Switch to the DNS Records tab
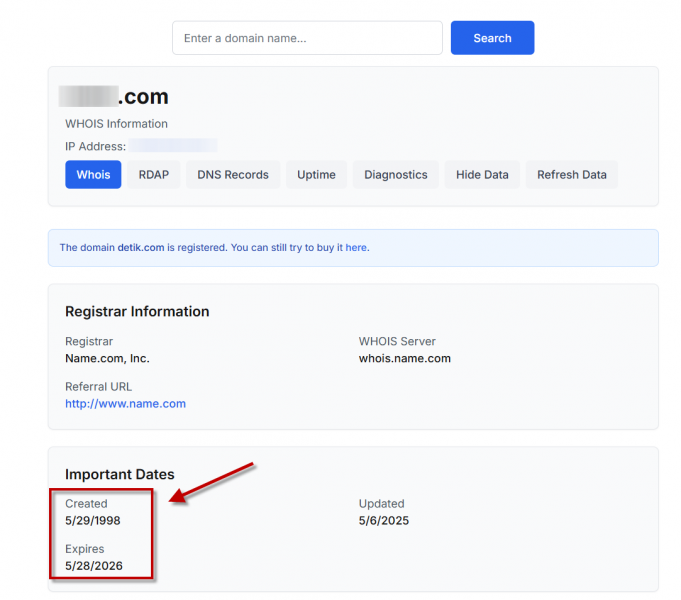The width and height of the screenshot is (681, 600). pos(233,175)
